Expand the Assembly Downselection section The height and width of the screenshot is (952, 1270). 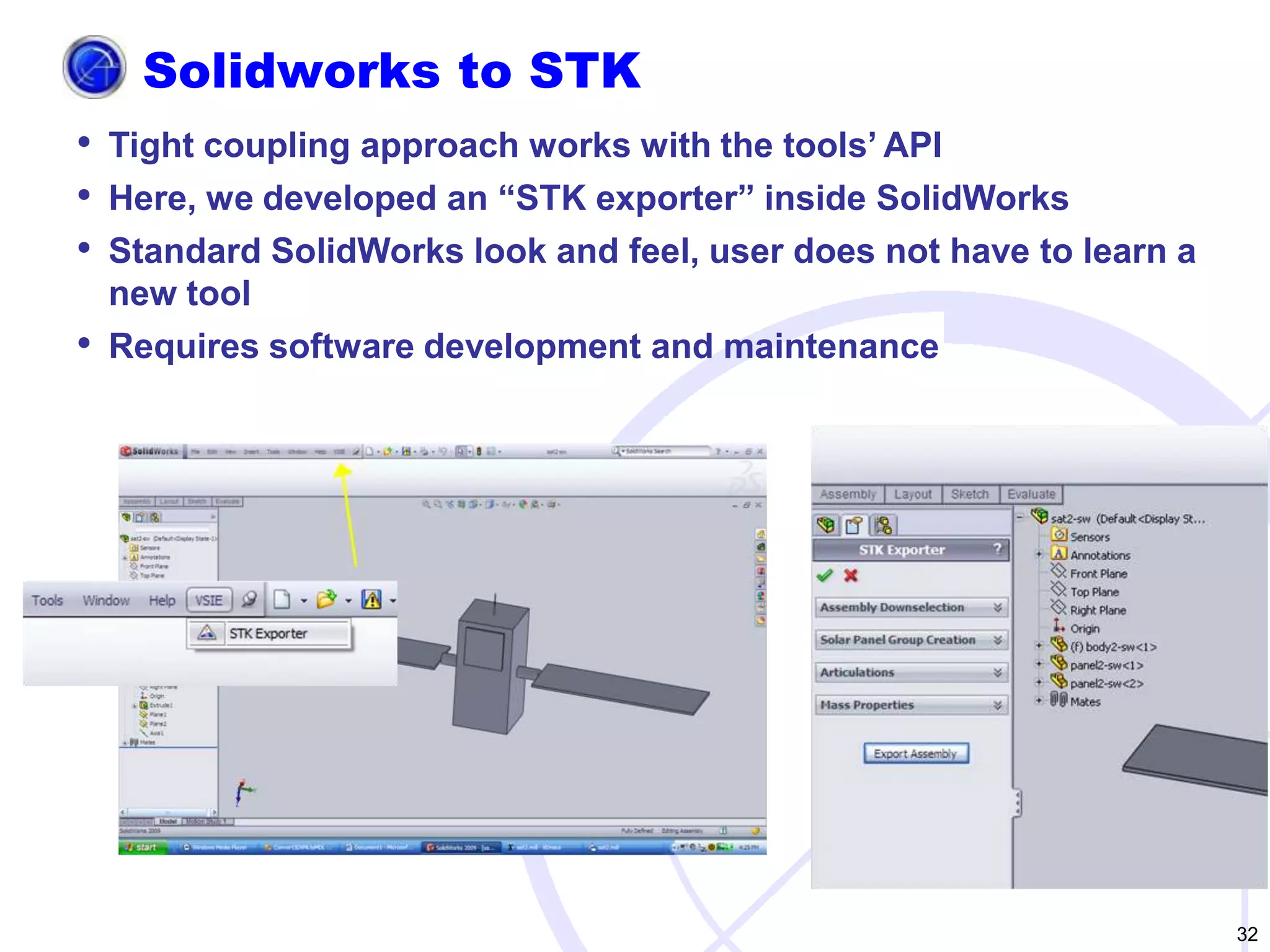point(912,607)
